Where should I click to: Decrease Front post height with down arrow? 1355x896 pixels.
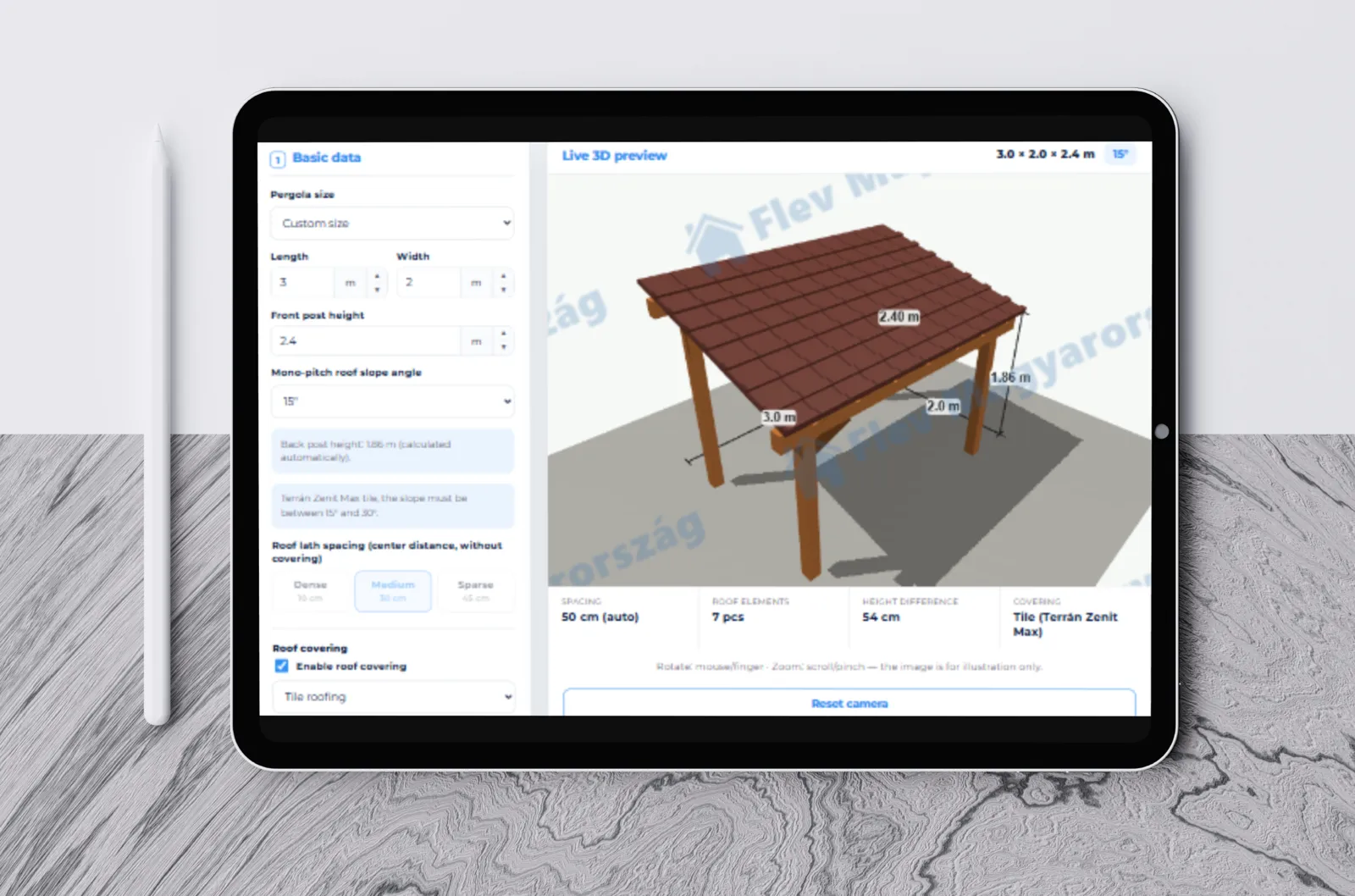(503, 347)
